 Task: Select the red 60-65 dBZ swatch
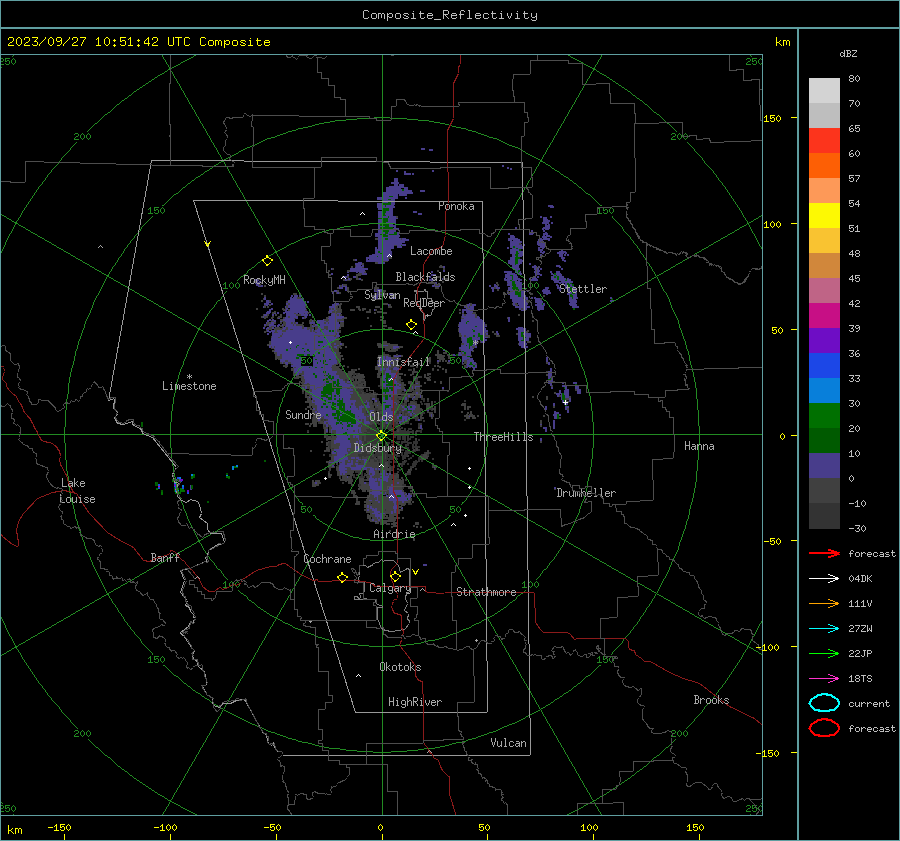[824, 140]
